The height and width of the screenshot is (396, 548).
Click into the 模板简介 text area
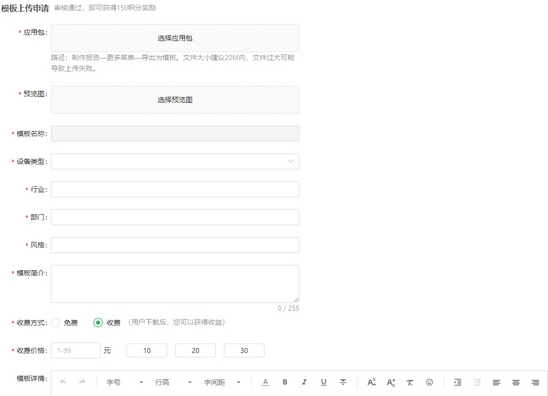[x=175, y=284]
